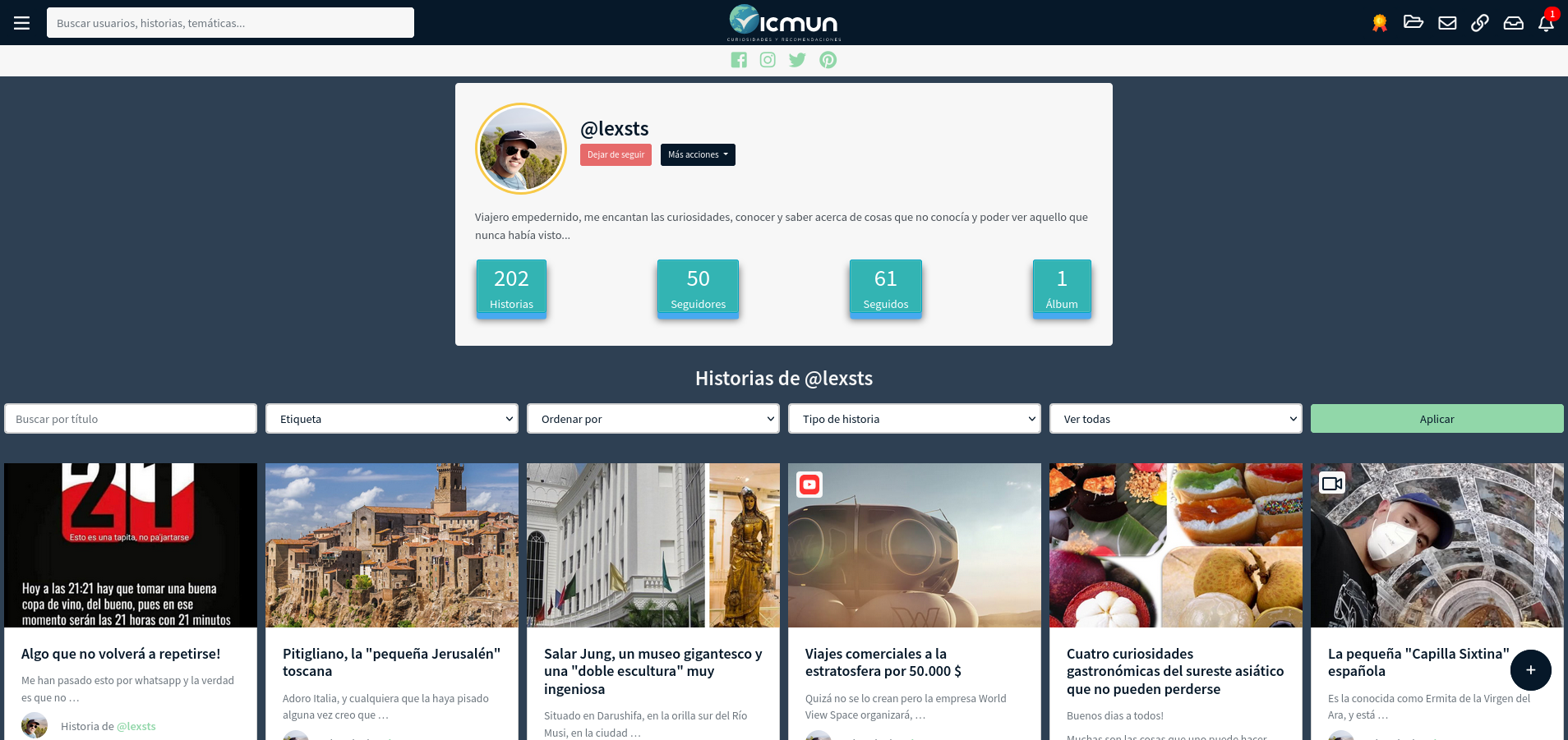Image resolution: width=1568 pixels, height=740 pixels.
Task: Visit the Facebook page icon
Action: click(739, 60)
